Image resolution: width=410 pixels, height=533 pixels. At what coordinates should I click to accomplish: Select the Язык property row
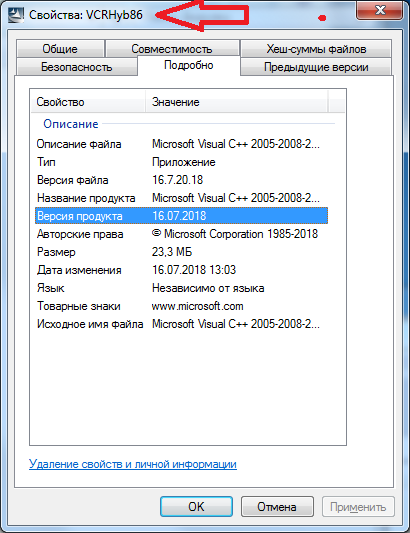click(182, 288)
